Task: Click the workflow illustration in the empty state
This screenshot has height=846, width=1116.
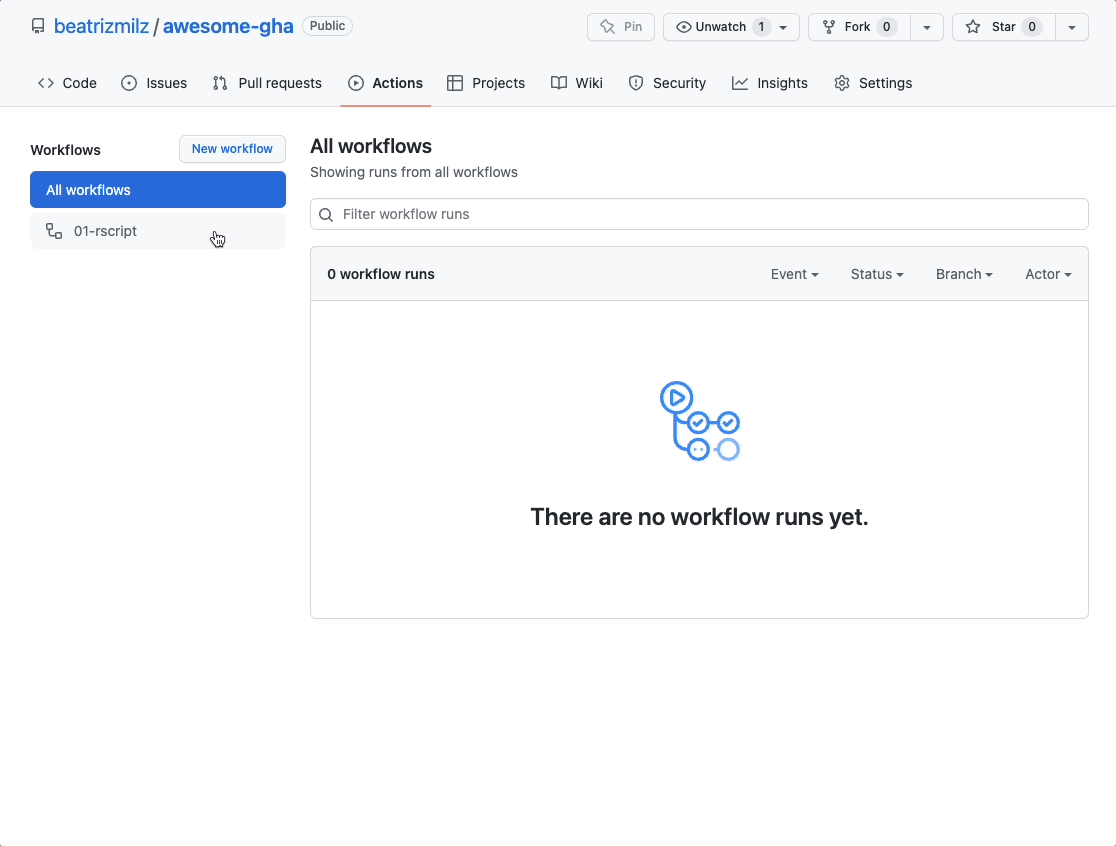Action: click(699, 421)
